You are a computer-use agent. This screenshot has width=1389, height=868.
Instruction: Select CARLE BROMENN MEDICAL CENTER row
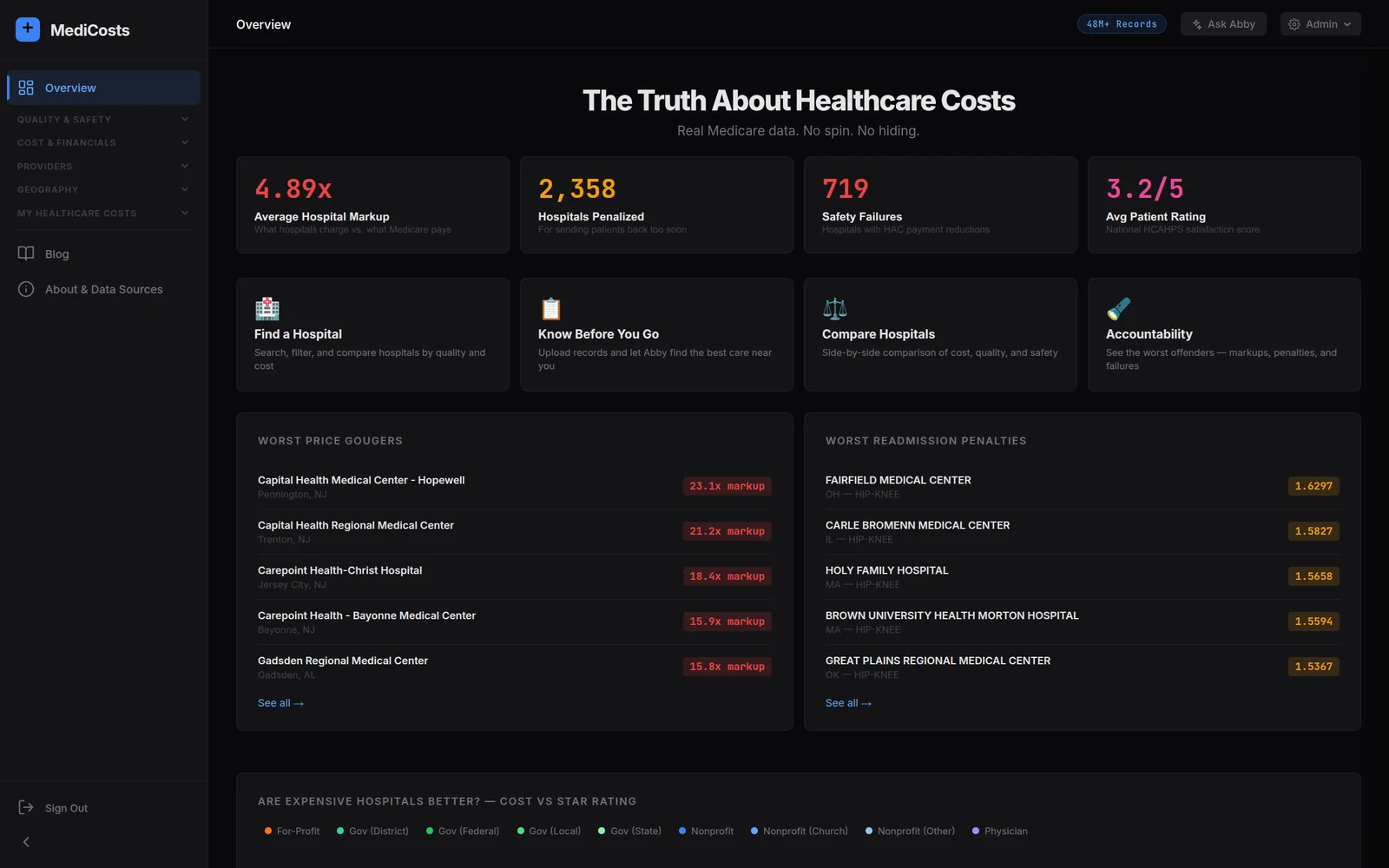coord(1082,531)
